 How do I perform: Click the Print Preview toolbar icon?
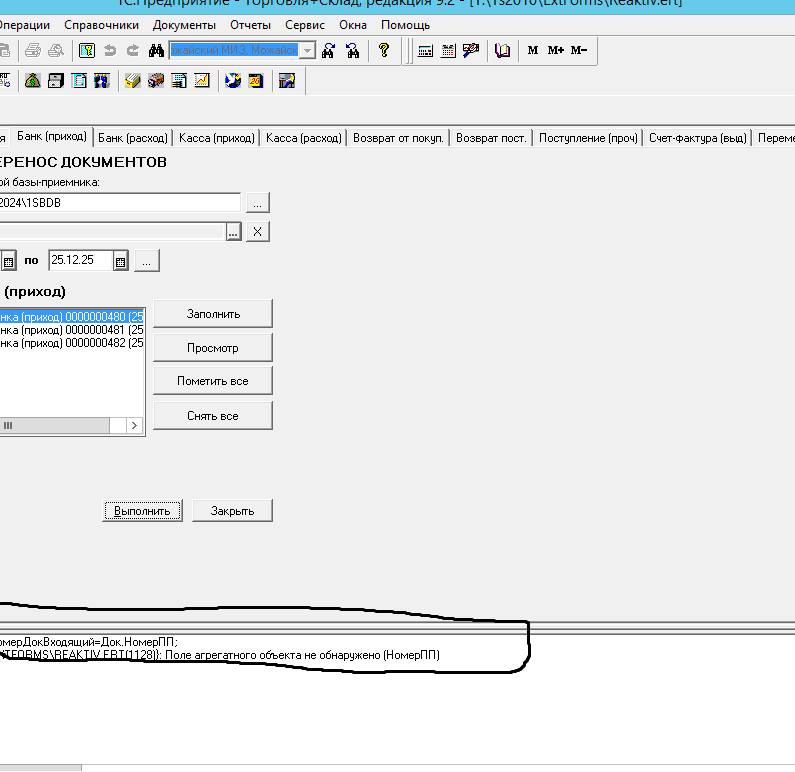[x=56, y=50]
